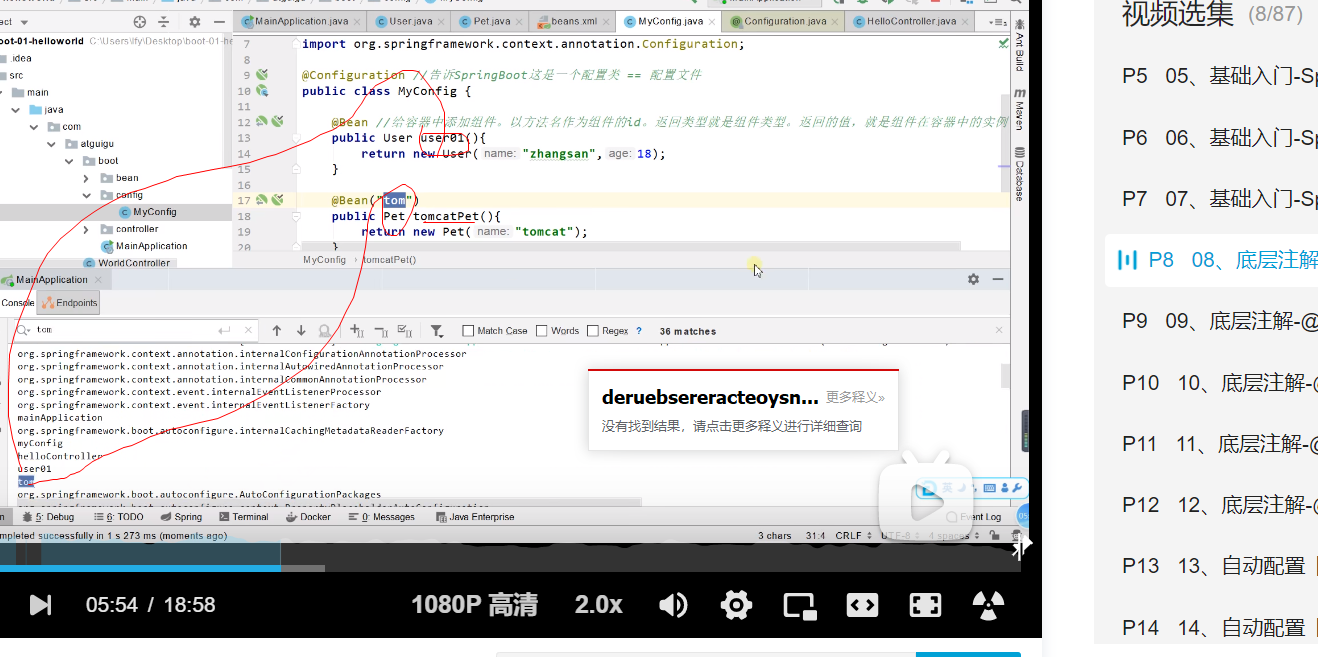Open the TODO tool window button
This screenshot has height=657, width=1318.
(x=117, y=517)
